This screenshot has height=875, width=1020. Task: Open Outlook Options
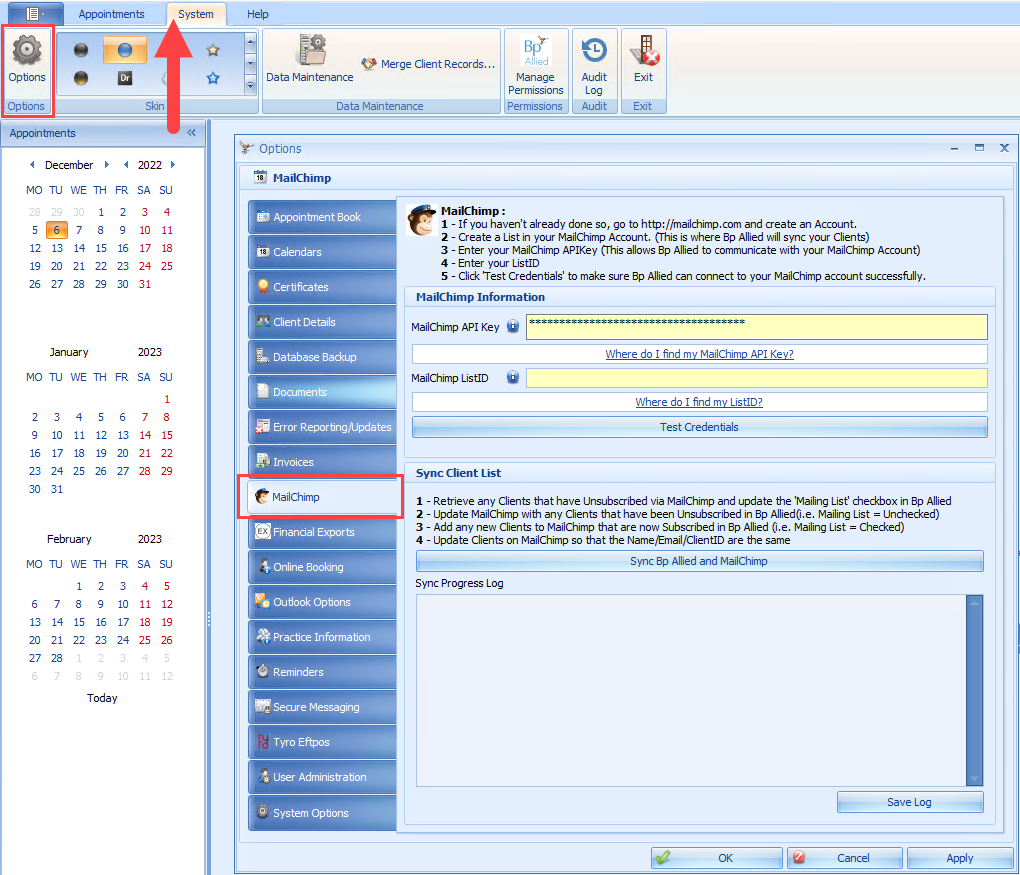pos(322,602)
